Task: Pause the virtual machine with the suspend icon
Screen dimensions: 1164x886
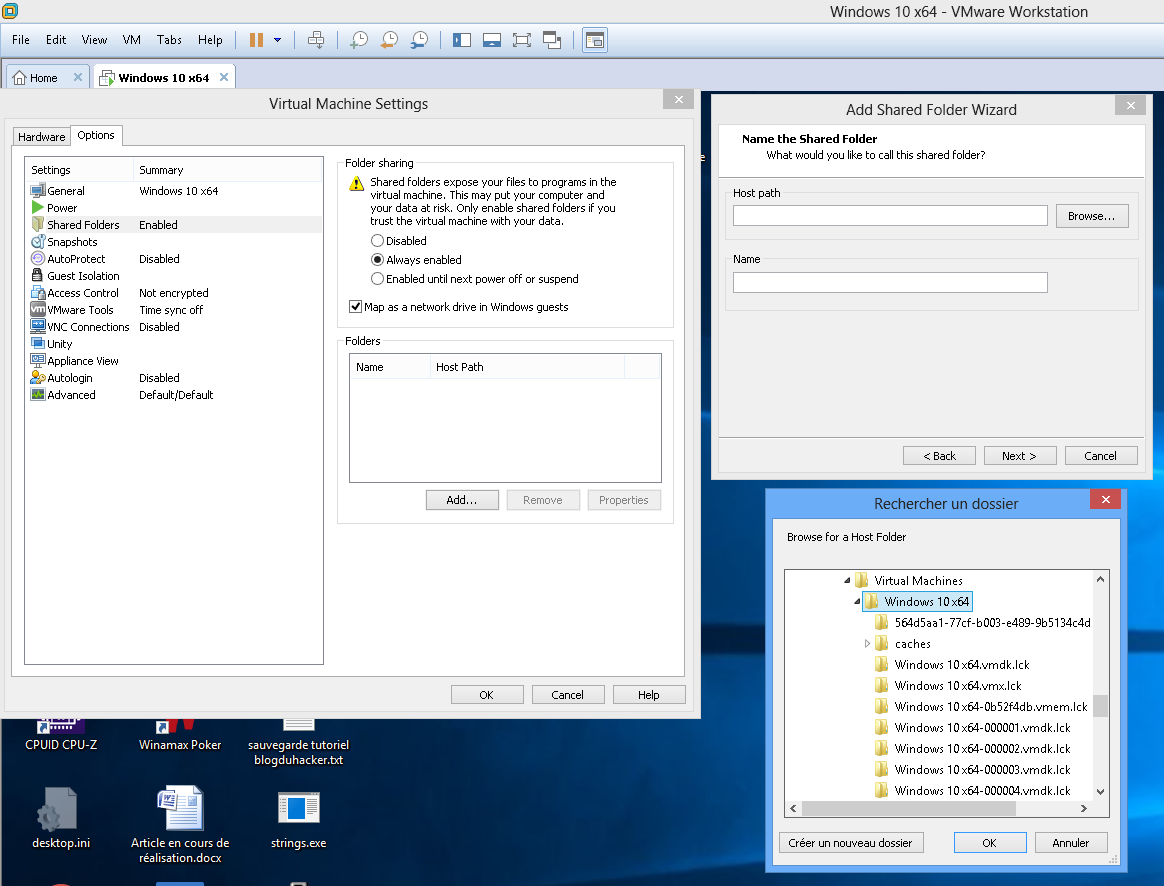Action: point(256,40)
